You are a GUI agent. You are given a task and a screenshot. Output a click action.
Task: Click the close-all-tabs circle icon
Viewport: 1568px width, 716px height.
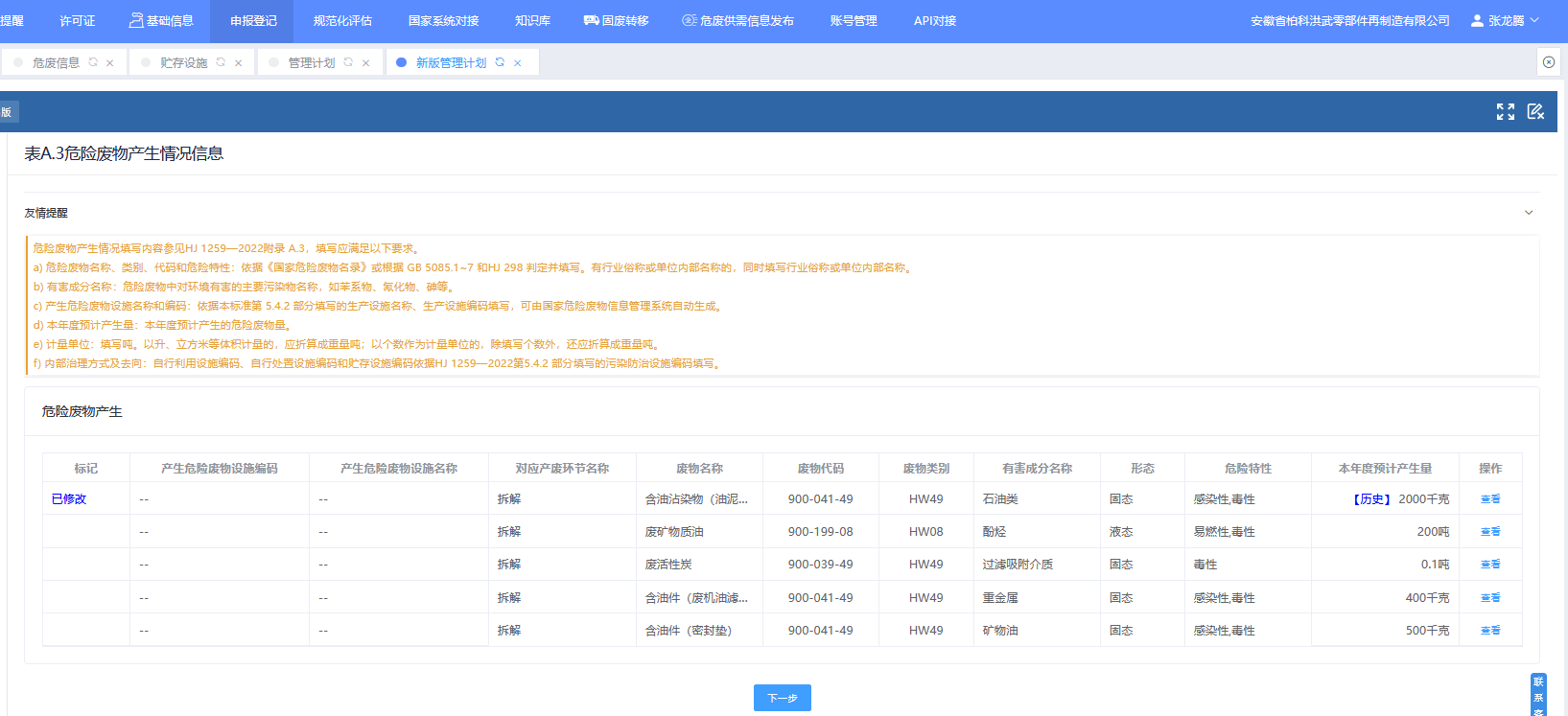coord(1548,62)
